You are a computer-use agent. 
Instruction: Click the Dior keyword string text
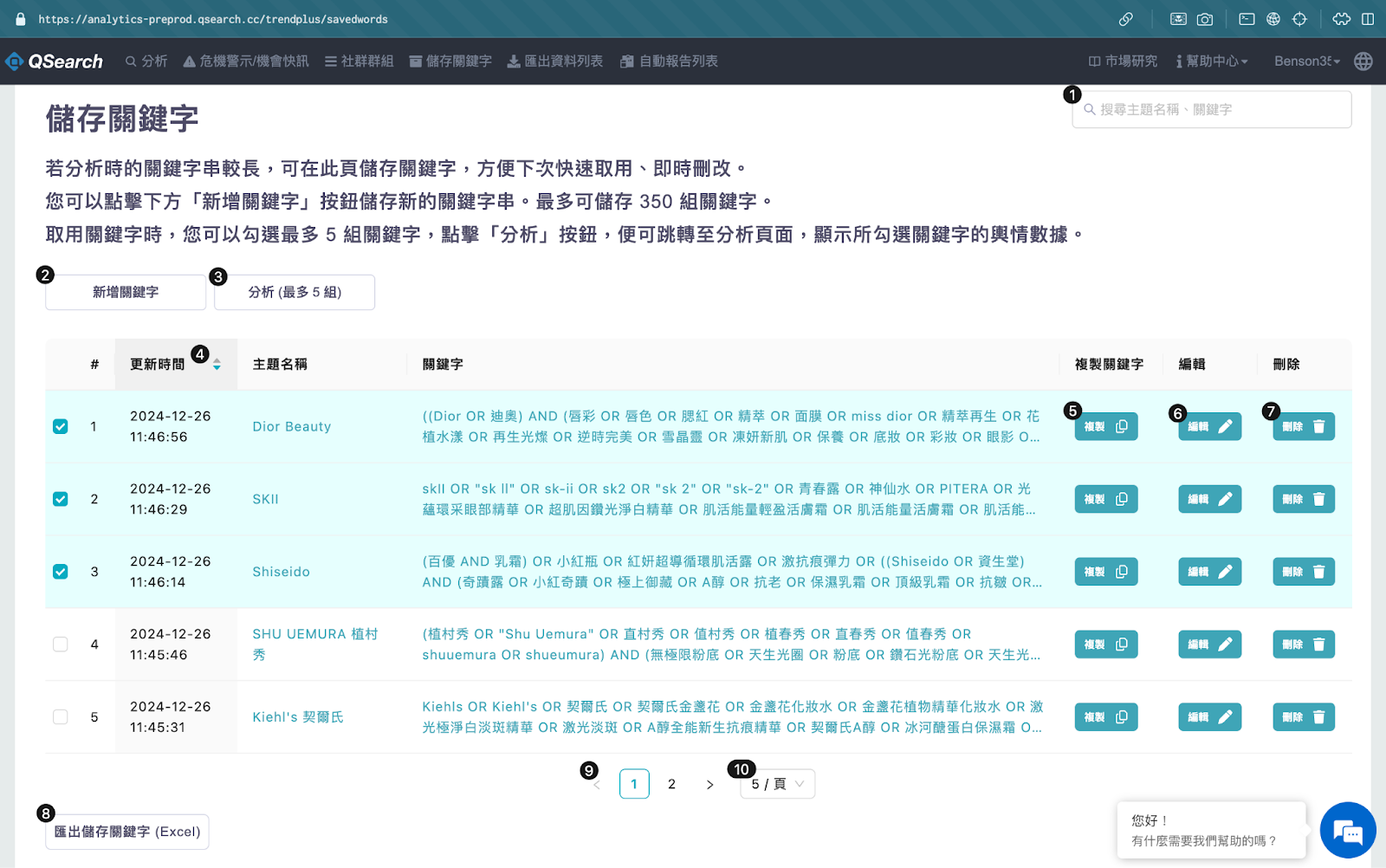pyautogui.click(x=732, y=426)
